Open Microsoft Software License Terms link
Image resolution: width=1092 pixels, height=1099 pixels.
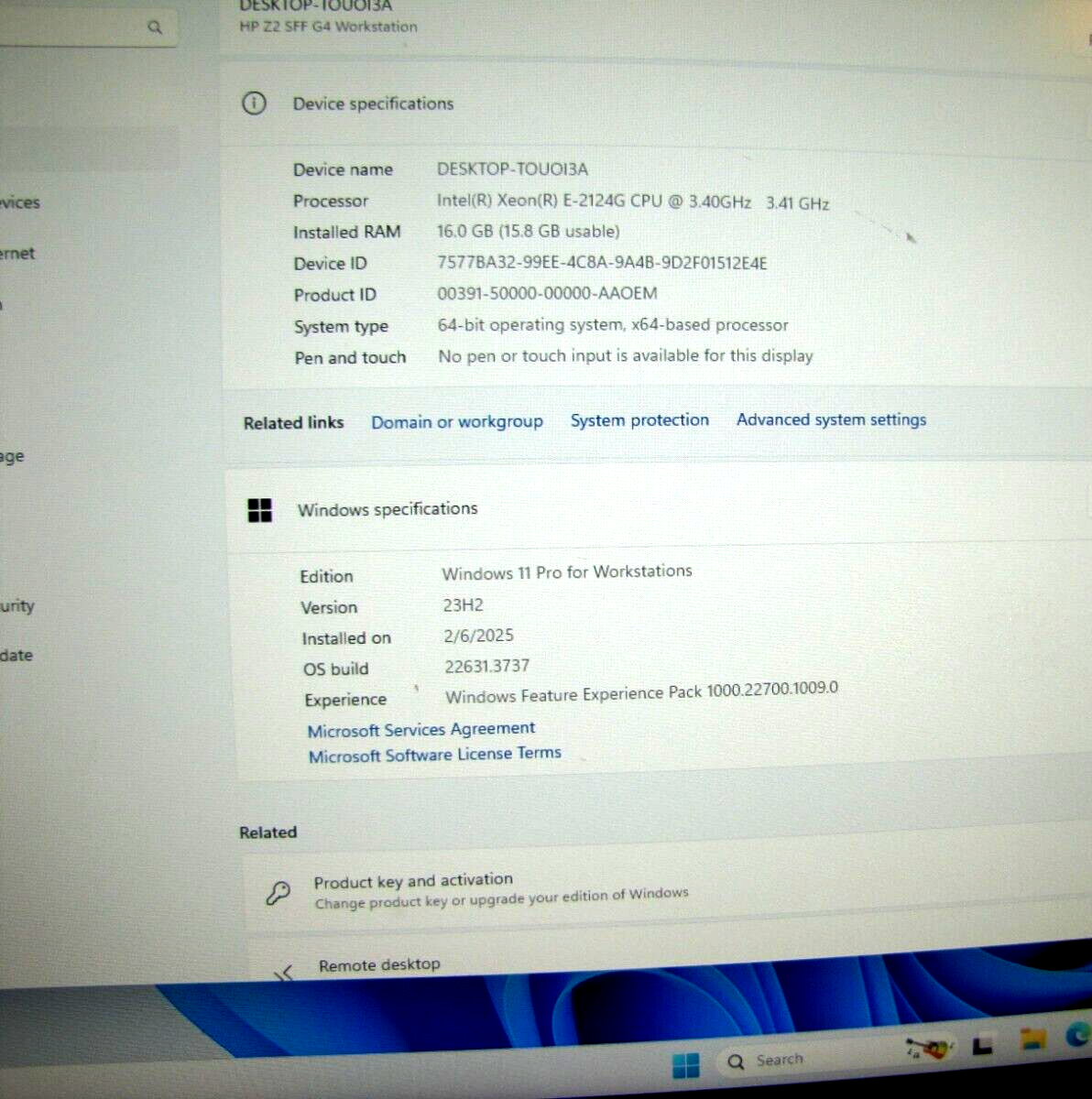(434, 754)
